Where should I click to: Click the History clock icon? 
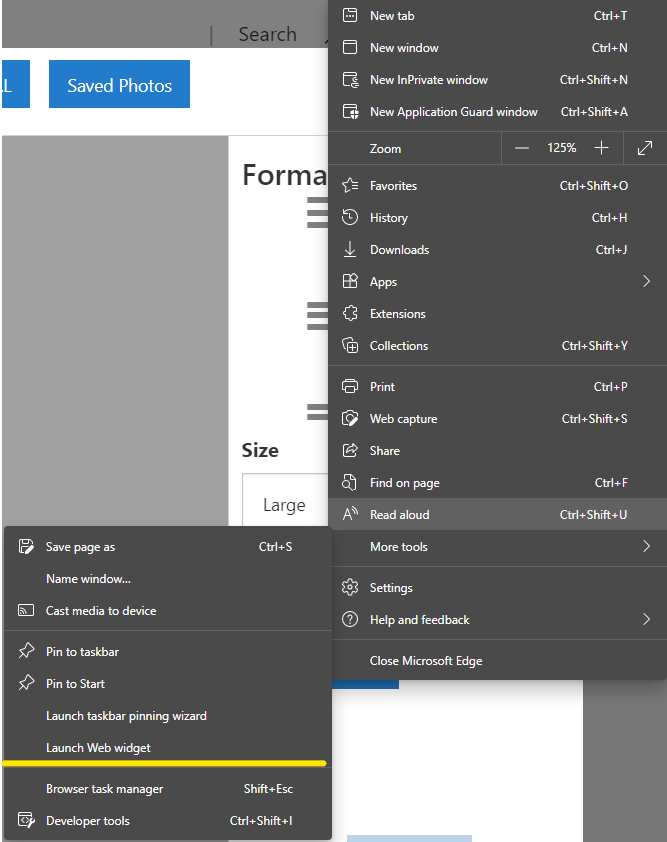point(350,218)
